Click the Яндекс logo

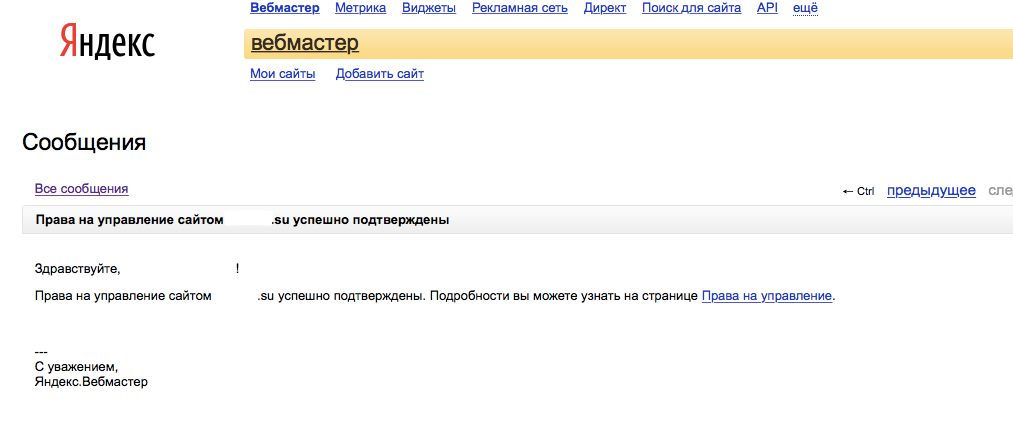(x=107, y=43)
